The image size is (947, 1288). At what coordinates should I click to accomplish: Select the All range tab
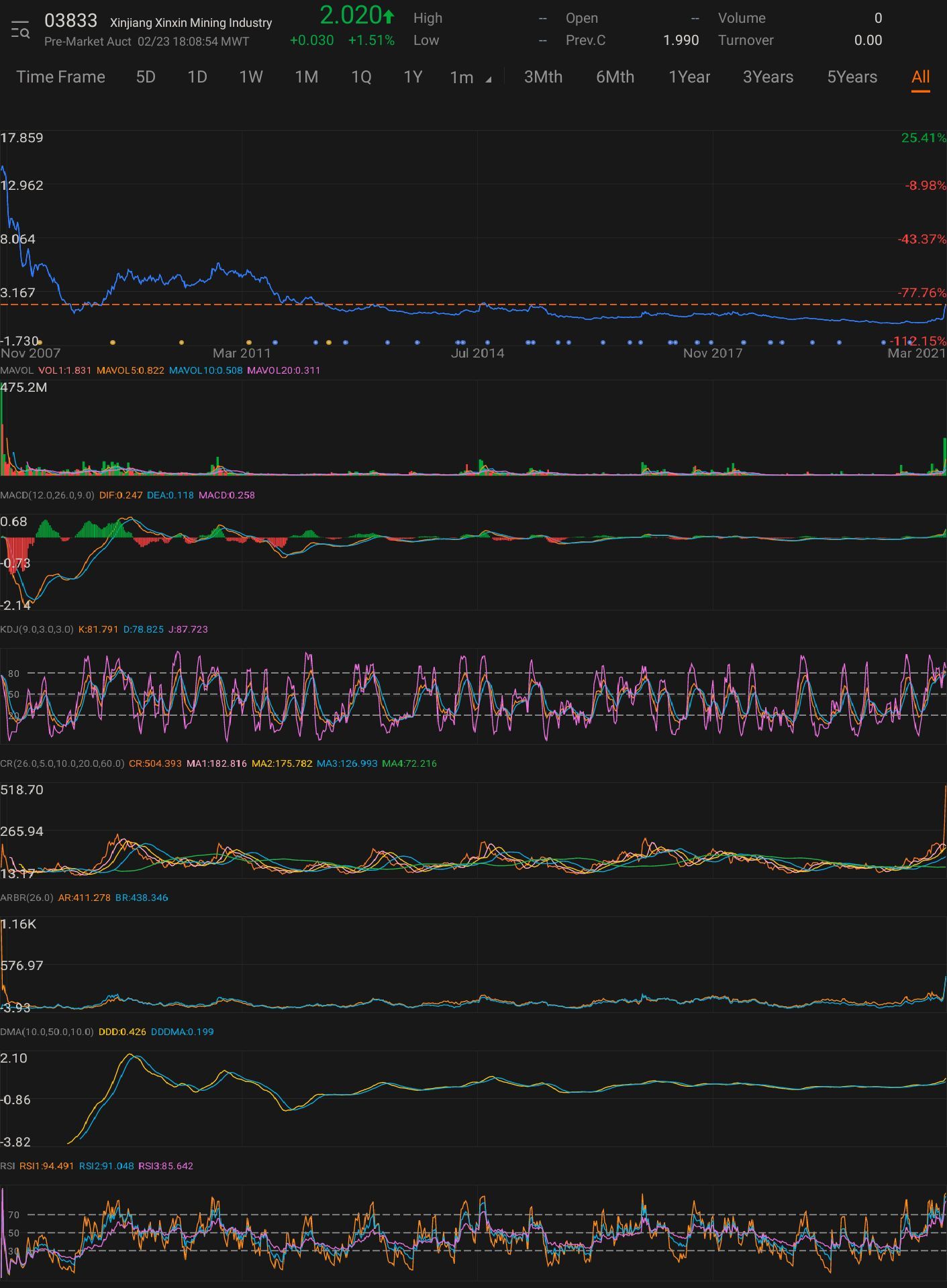point(920,77)
